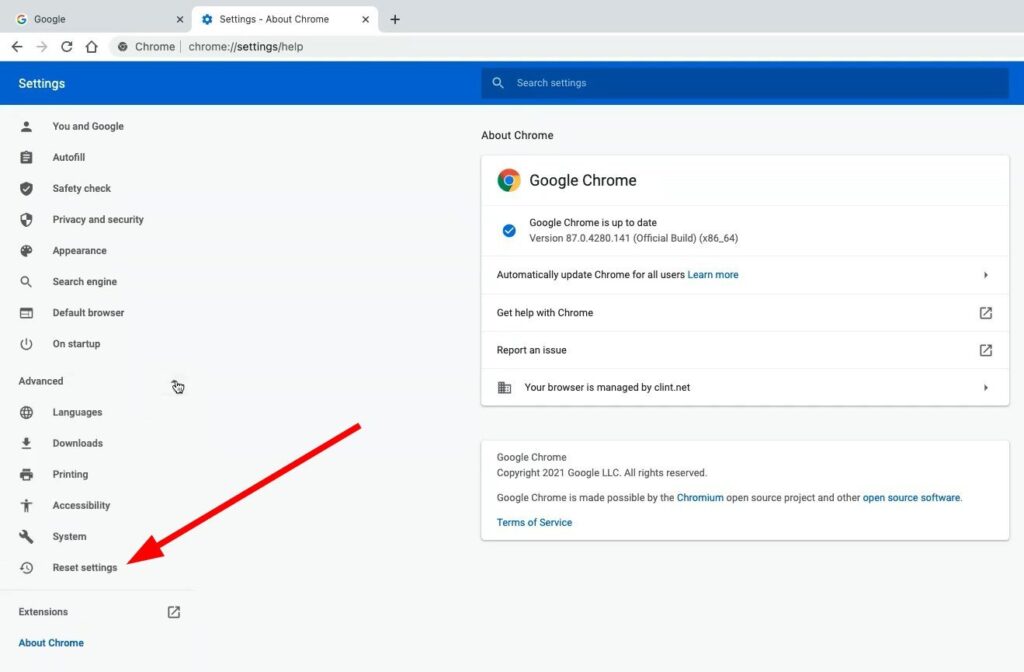Follow the Chromium open source project link
Viewport: 1024px width, 672px height.
click(700, 497)
